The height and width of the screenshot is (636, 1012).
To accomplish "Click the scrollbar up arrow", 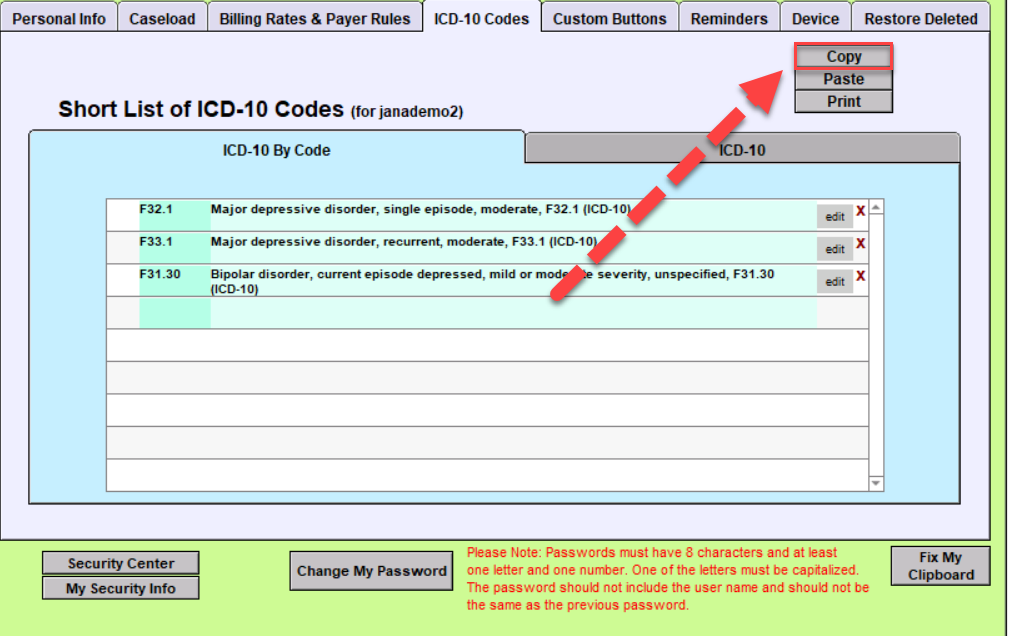I will click(877, 206).
